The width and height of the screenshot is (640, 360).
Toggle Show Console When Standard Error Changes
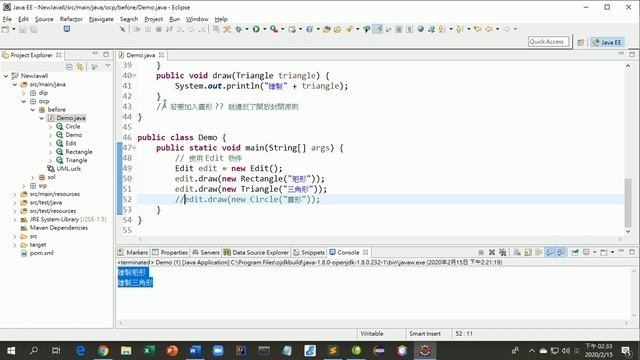pyautogui.click(x=561, y=252)
